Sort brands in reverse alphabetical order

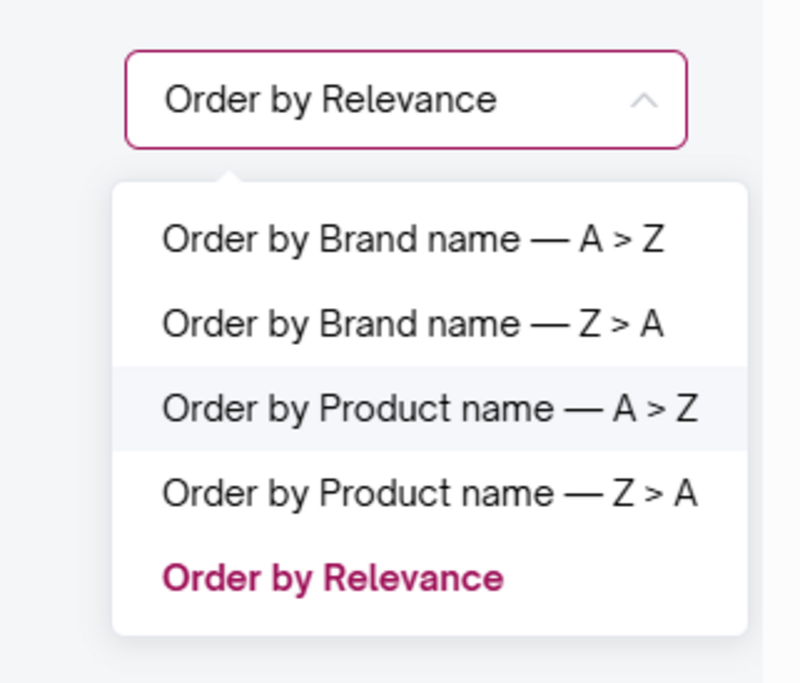(412, 324)
